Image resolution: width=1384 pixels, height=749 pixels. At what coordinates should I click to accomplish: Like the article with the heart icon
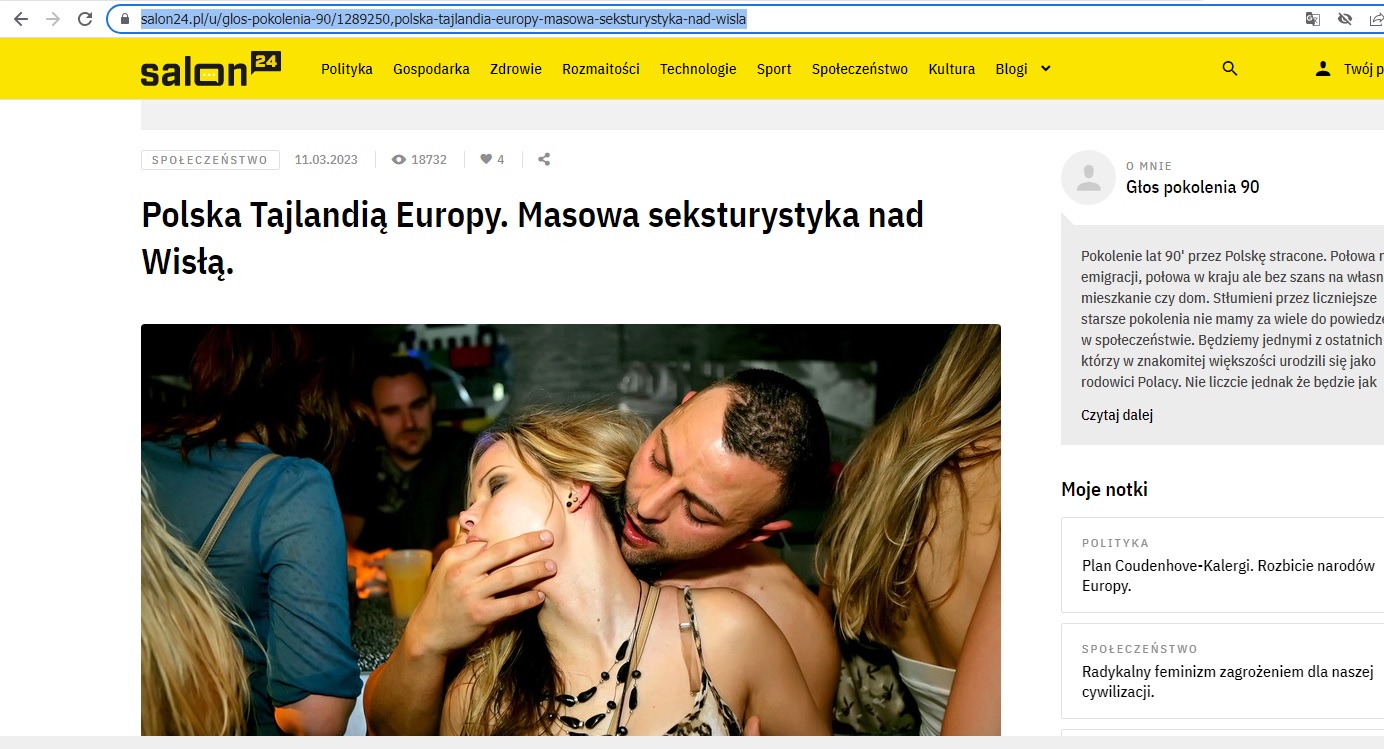(486, 159)
